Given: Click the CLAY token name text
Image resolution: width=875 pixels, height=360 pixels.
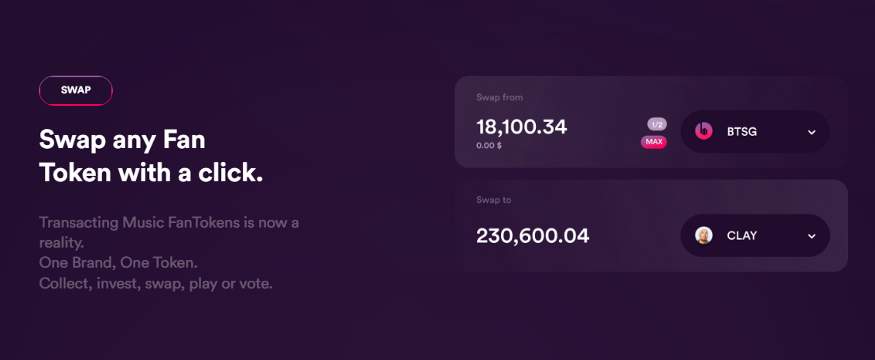Looking at the screenshot, I should pos(742,236).
